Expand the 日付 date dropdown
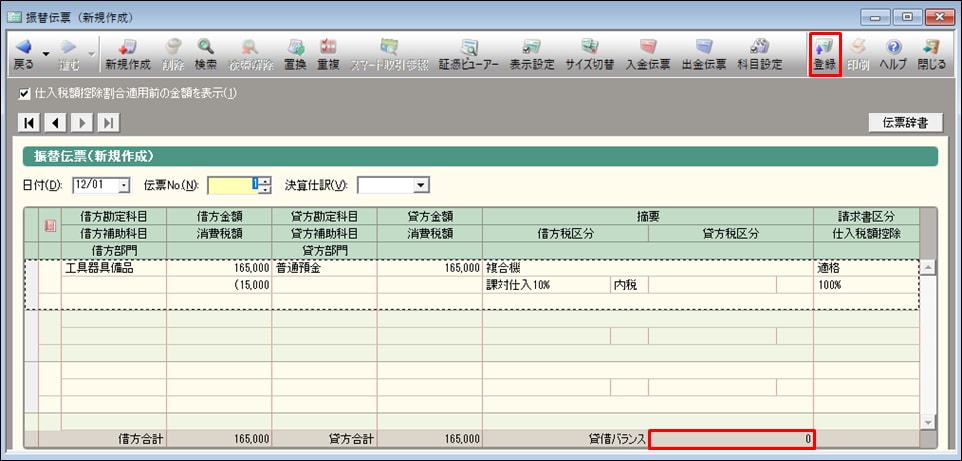 124,185
